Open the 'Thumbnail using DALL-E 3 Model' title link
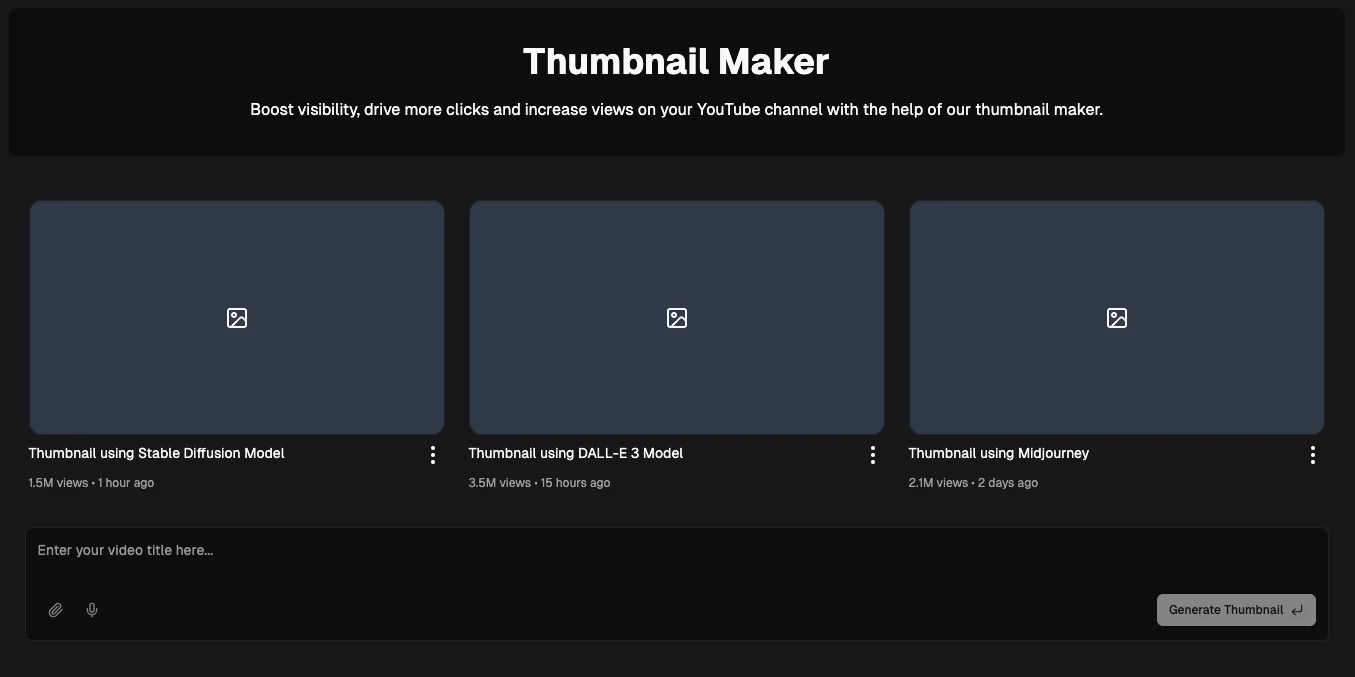Image resolution: width=1355 pixels, height=677 pixels. [575, 453]
